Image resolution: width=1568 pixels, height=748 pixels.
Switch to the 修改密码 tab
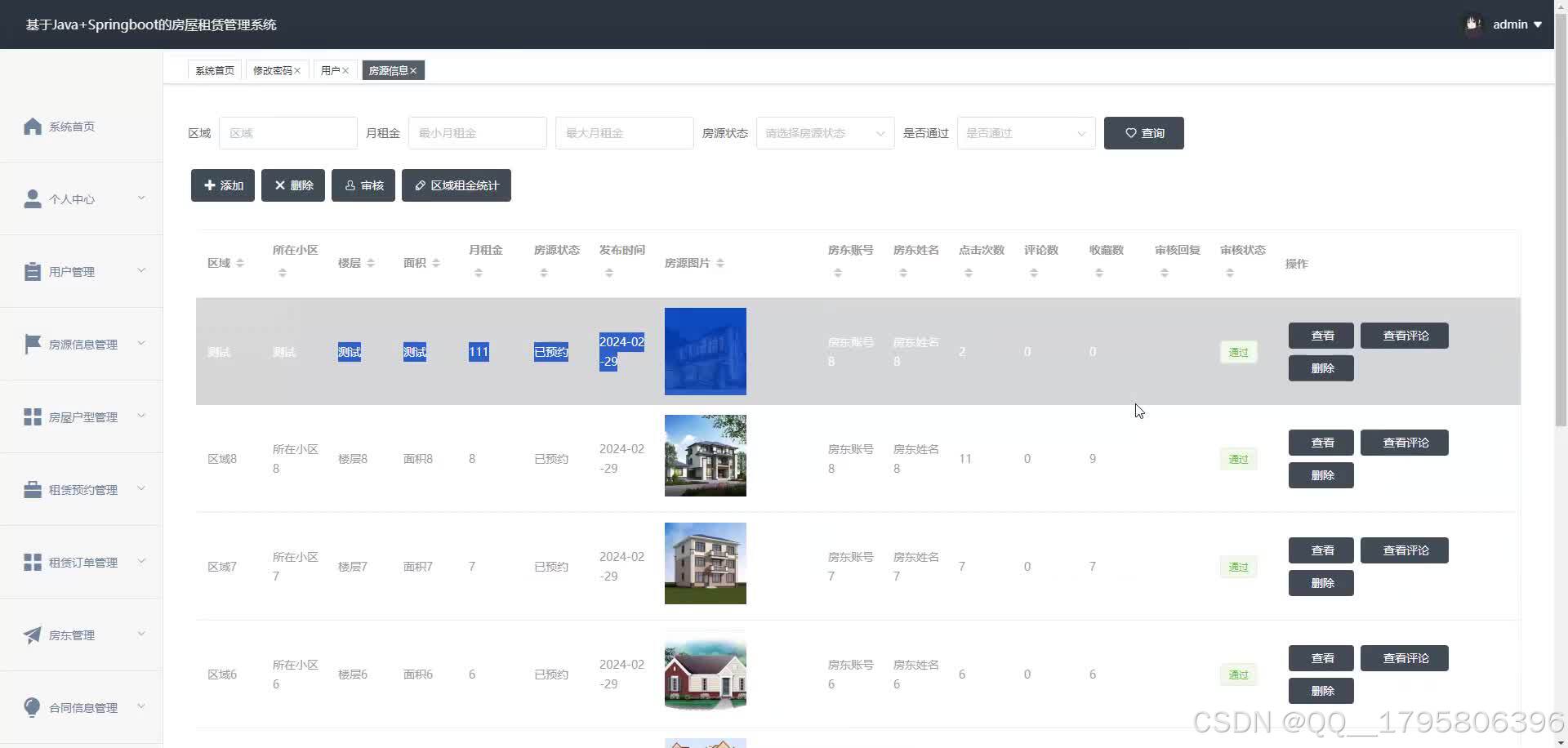pos(272,71)
